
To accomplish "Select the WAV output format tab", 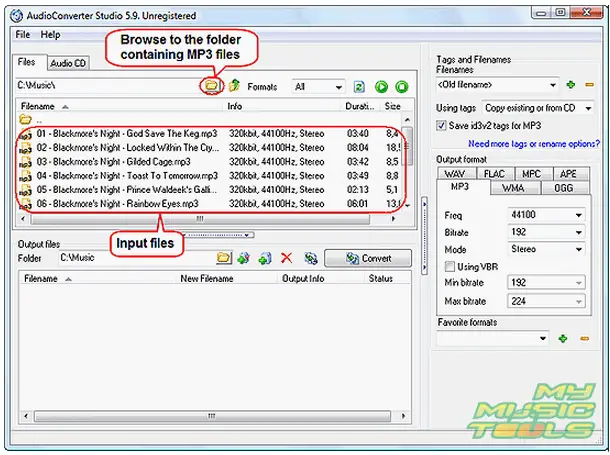I will click(x=454, y=174).
